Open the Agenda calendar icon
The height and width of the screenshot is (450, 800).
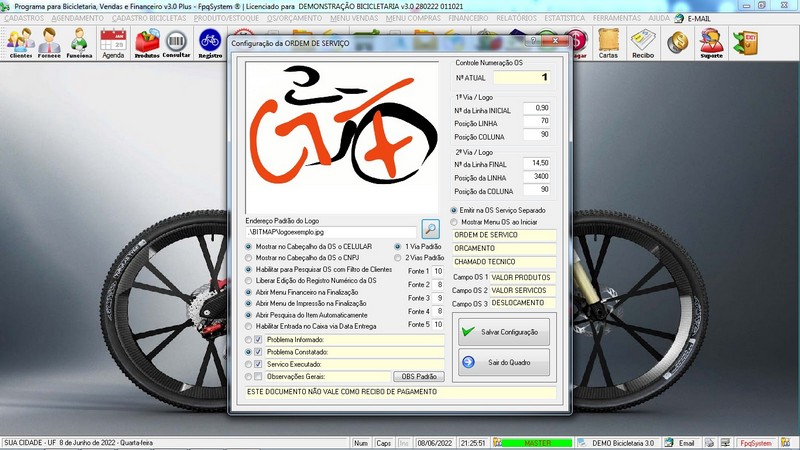(113, 43)
